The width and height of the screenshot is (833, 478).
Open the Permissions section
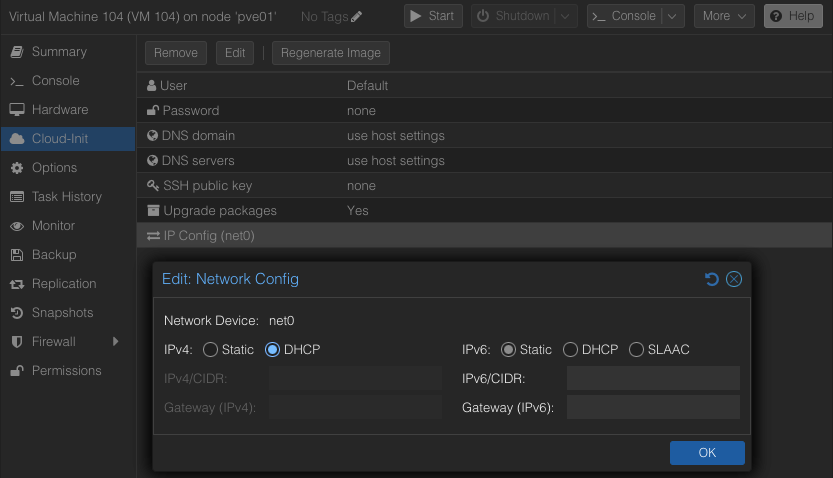[66, 371]
